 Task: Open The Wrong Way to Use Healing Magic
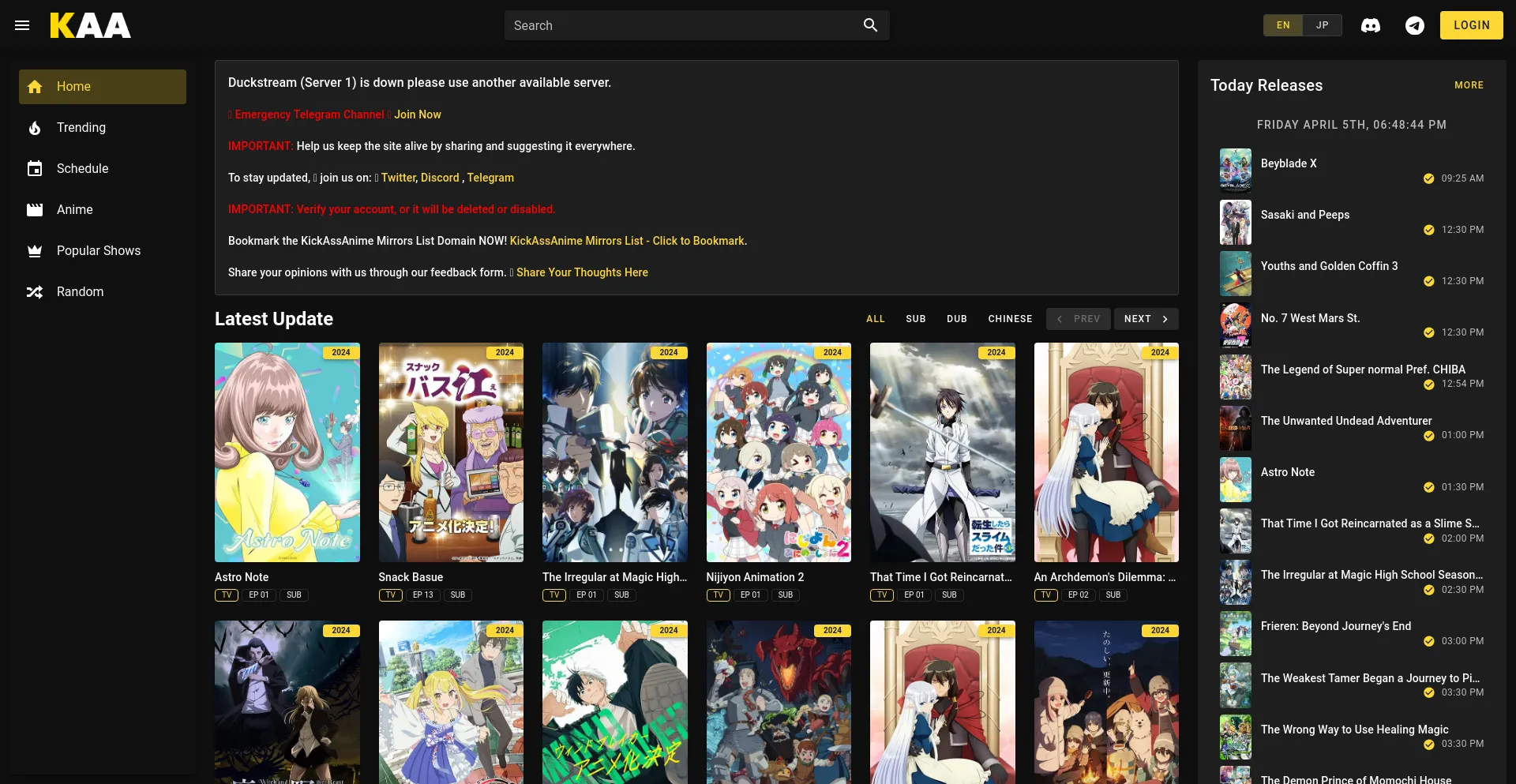1354,730
